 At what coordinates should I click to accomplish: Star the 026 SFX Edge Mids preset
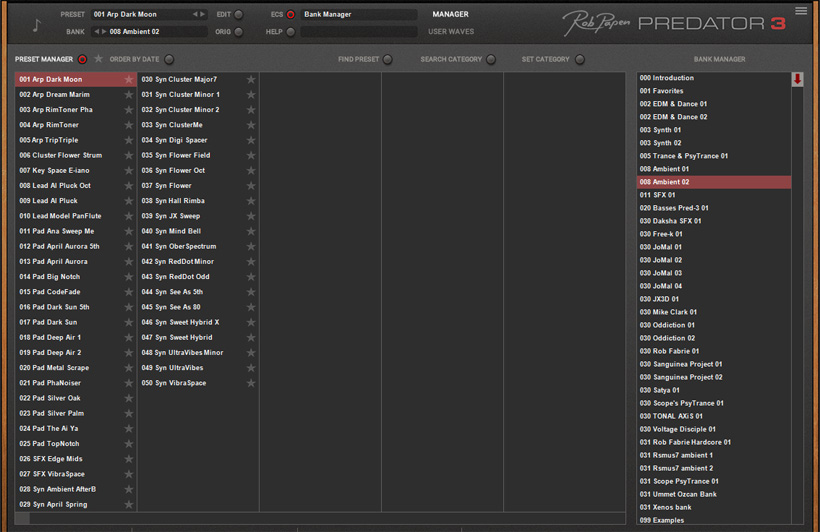129,459
